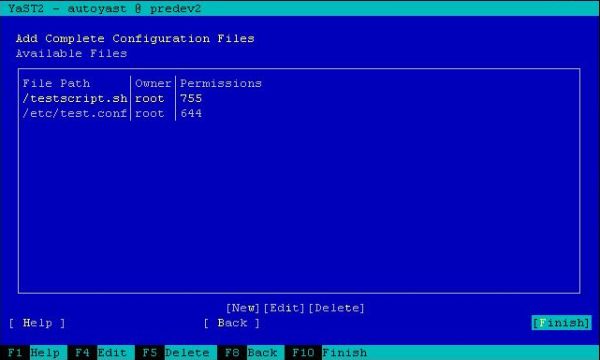This screenshot has width=600, height=360.
Task: Click the Permissions column header
Action: point(221,83)
